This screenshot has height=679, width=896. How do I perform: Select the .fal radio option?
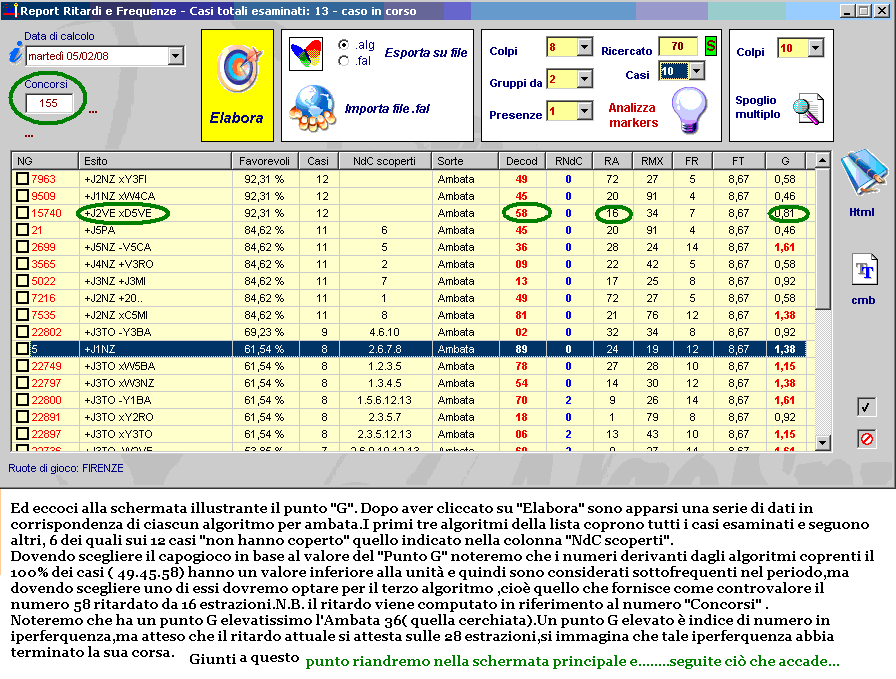pyautogui.click(x=343, y=61)
